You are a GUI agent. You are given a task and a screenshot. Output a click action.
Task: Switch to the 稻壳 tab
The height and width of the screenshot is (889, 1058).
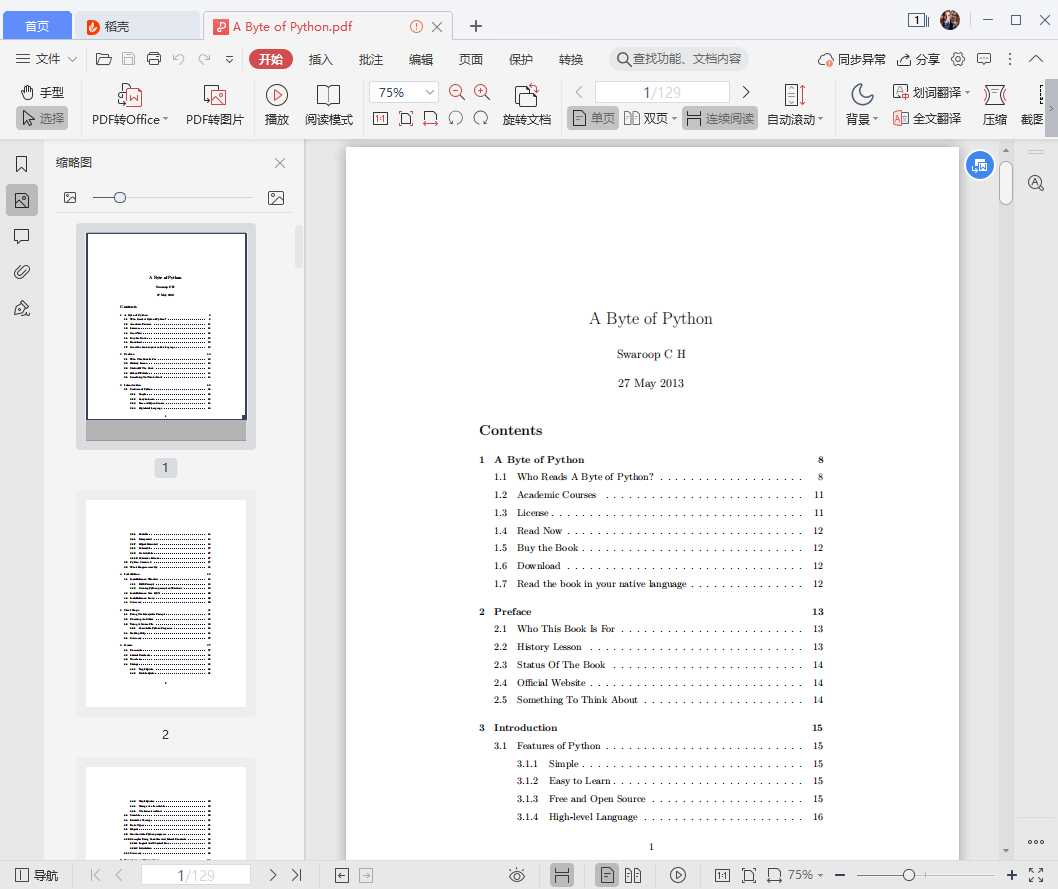click(x=137, y=26)
